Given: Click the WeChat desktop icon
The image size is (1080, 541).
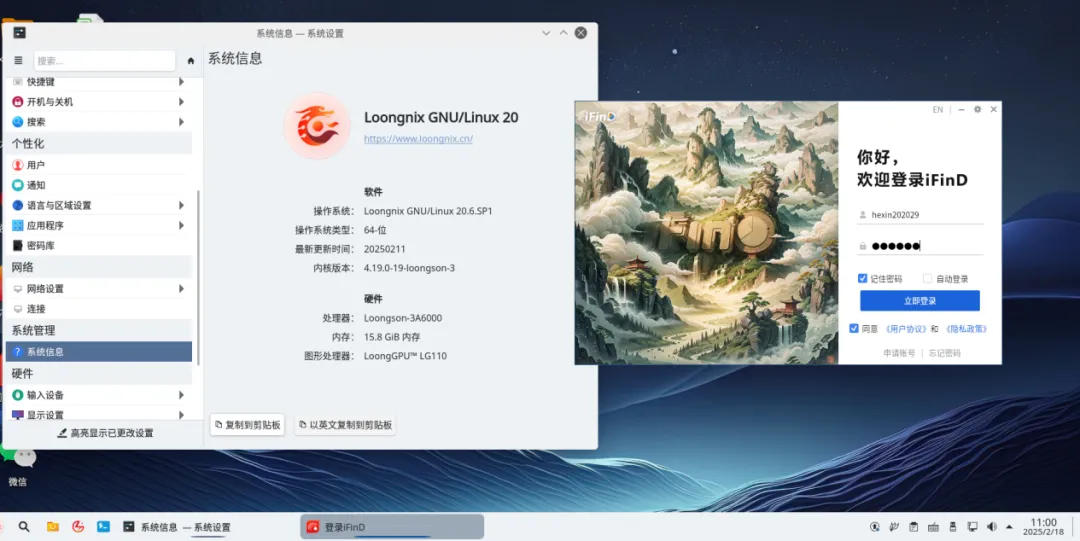Looking at the screenshot, I should (20, 460).
